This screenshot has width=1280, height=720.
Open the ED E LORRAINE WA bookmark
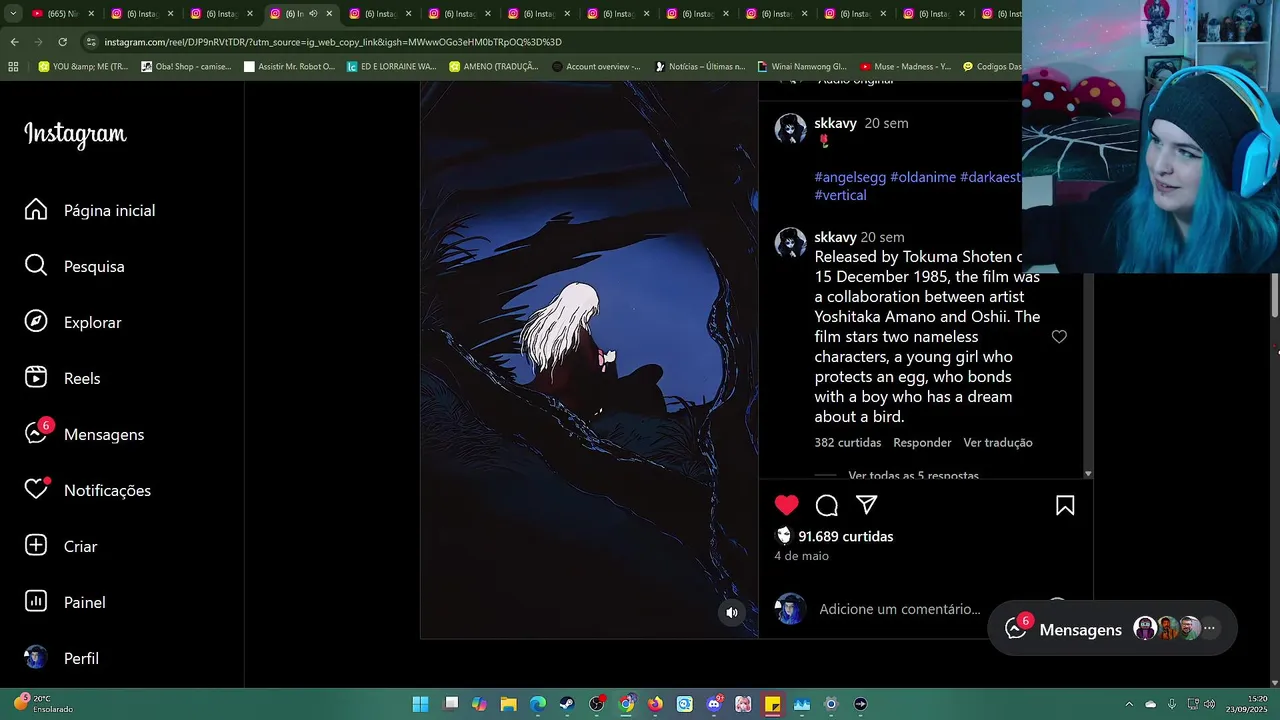pyautogui.click(x=392, y=67)
